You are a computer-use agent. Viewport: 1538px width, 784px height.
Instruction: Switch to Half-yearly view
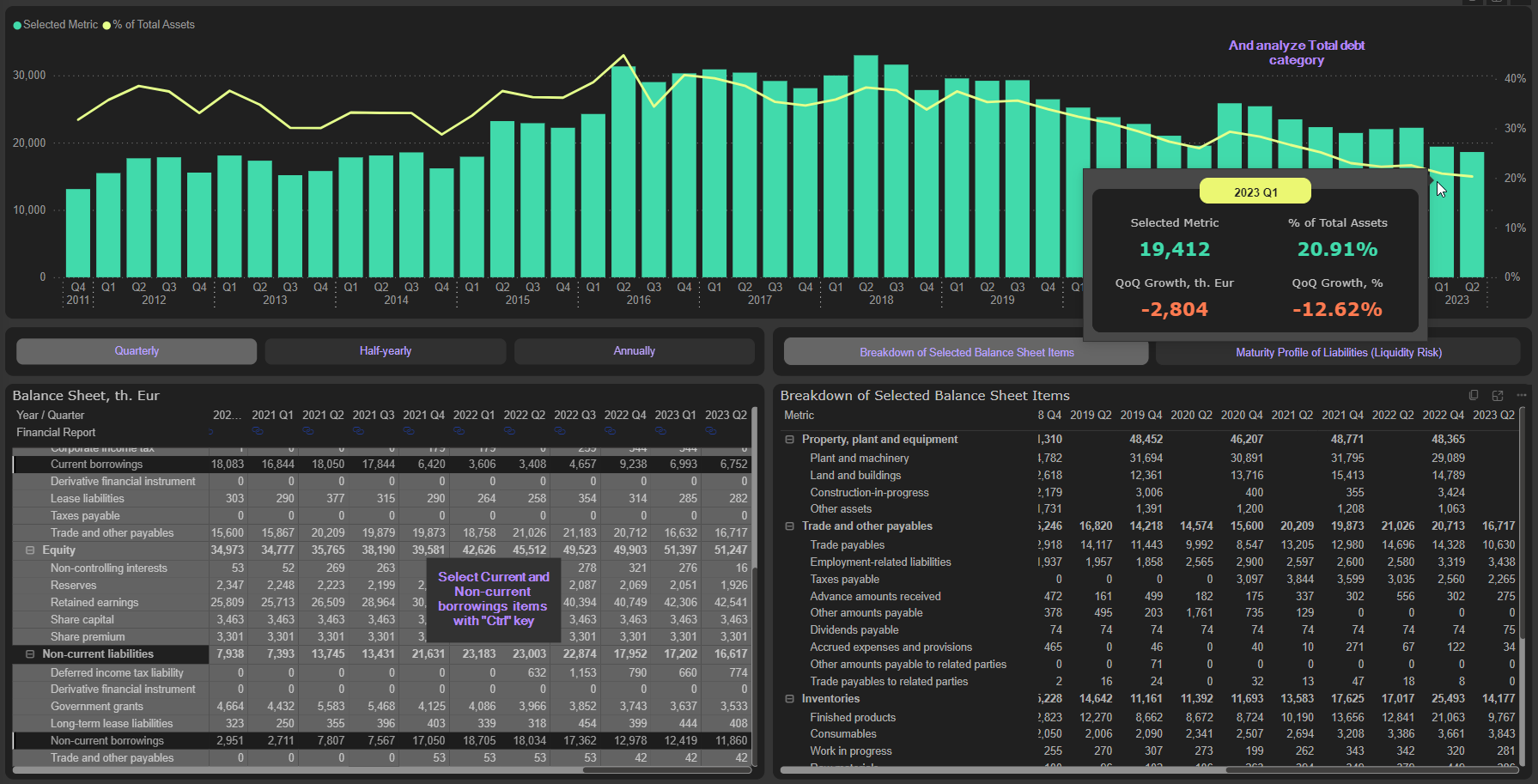(x=385, y=351)
